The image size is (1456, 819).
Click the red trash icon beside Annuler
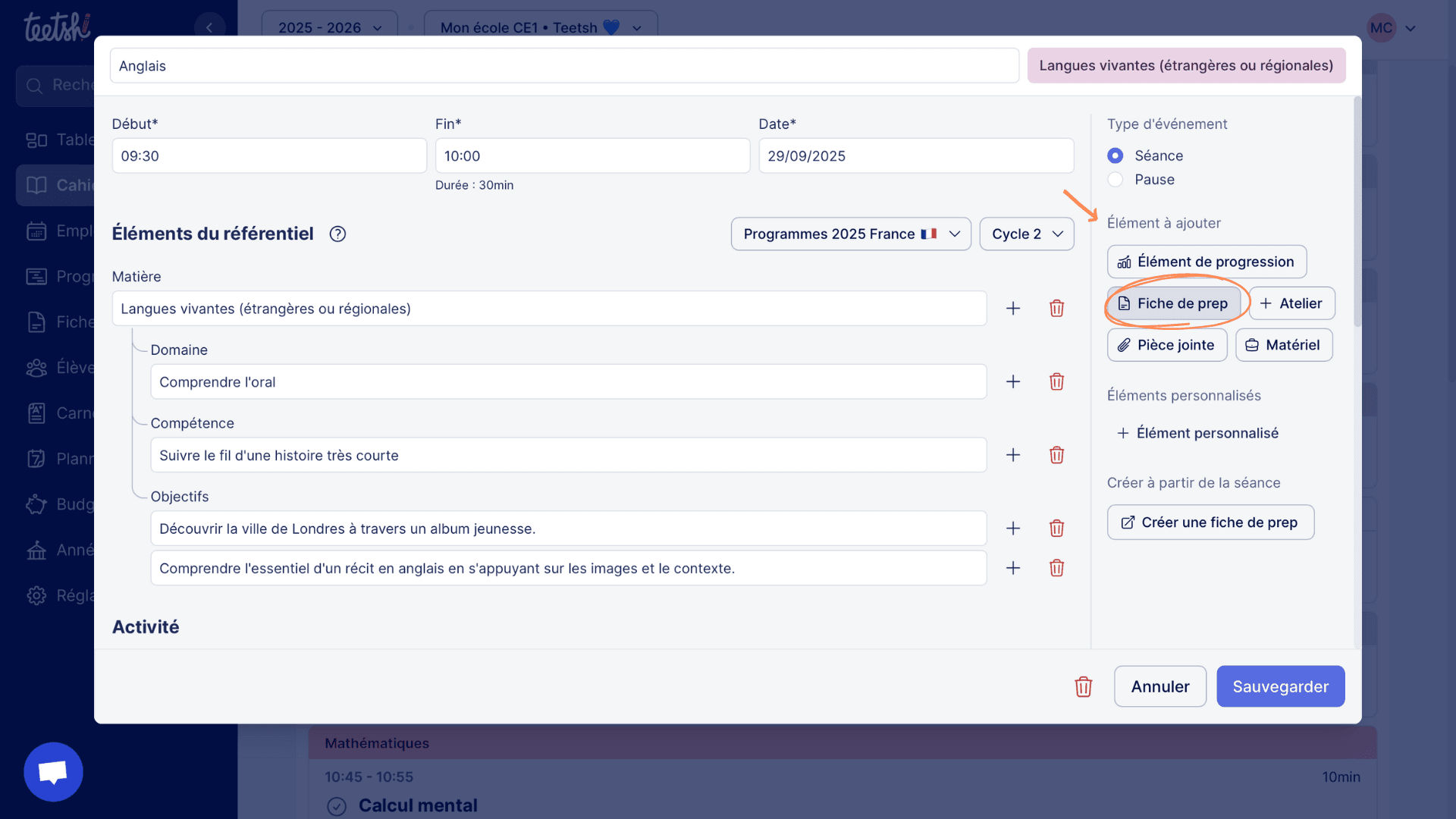coord(1083,687)
